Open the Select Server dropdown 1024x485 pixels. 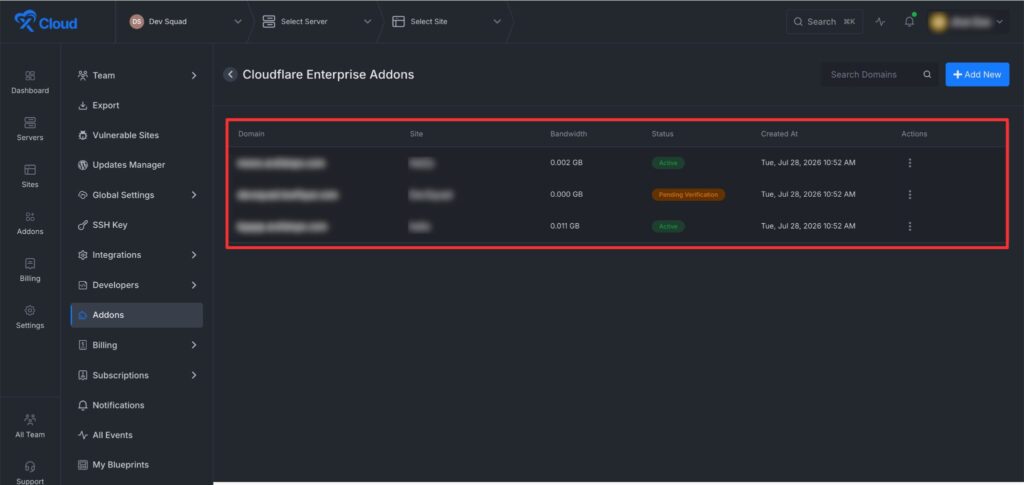[x=317, y=22]
